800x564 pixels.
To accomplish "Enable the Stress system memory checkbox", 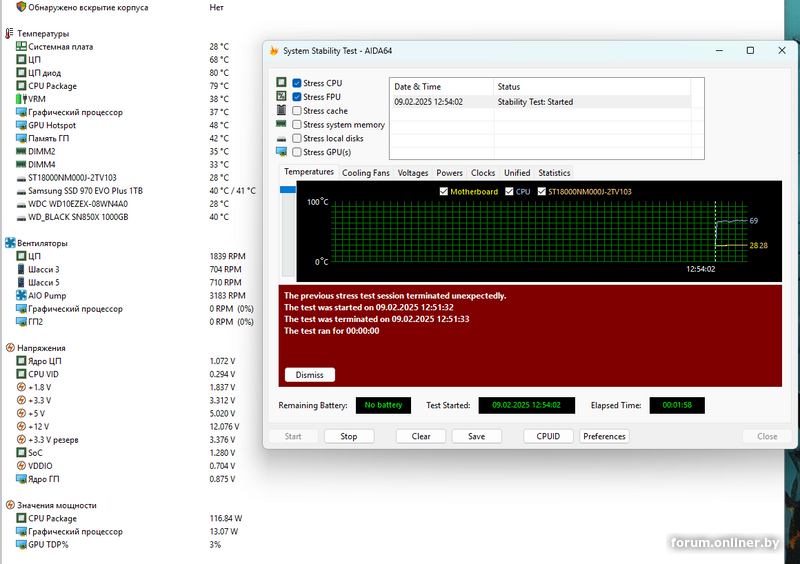I will 297,125.
